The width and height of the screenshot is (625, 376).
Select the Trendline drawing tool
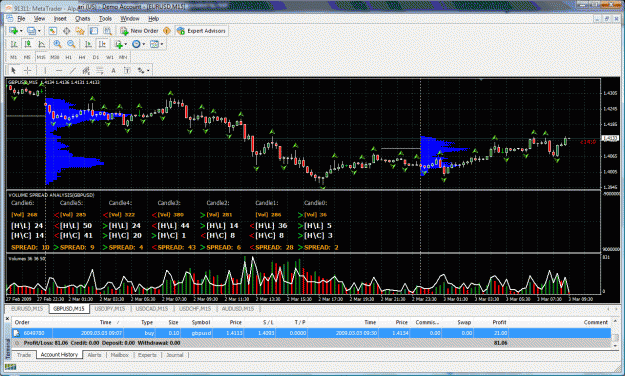click(x=73, y=71)
